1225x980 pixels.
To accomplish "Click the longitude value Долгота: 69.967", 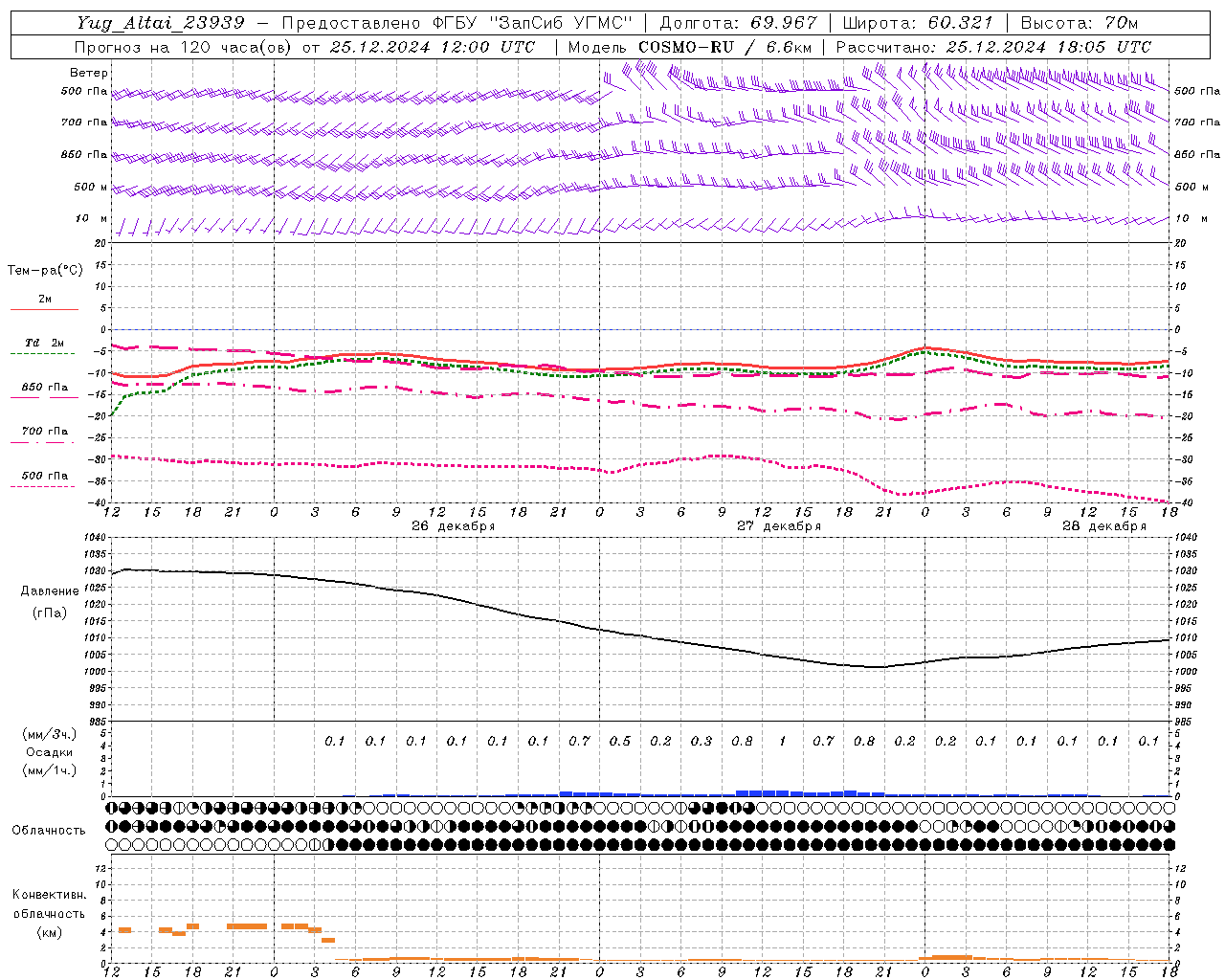I will [739, 23].
